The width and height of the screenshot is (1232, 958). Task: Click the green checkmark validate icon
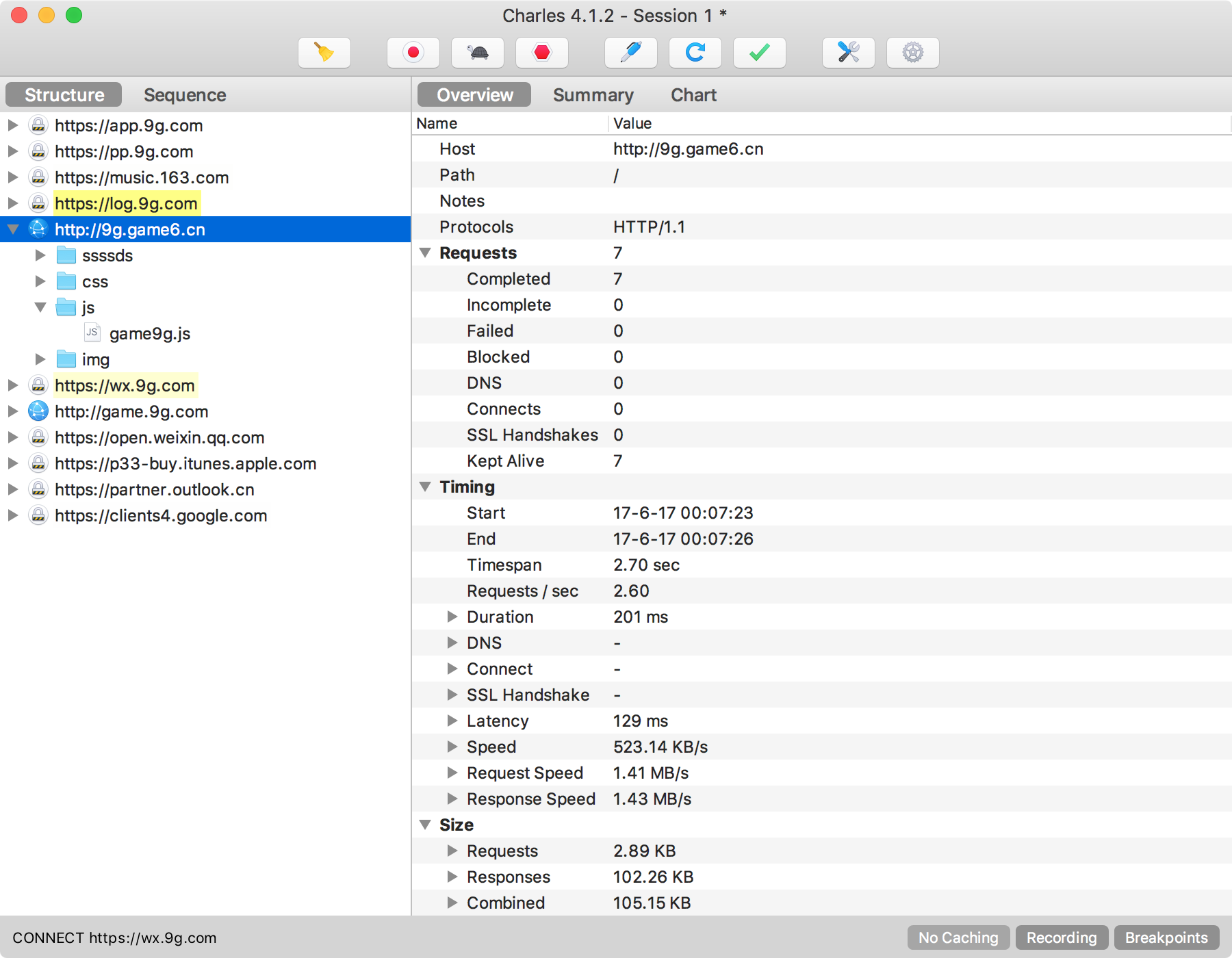click(759, 53)
